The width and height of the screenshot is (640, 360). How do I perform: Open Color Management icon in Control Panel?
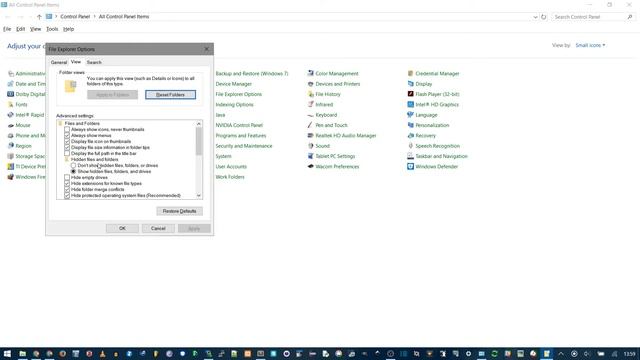tap(311, 73)
